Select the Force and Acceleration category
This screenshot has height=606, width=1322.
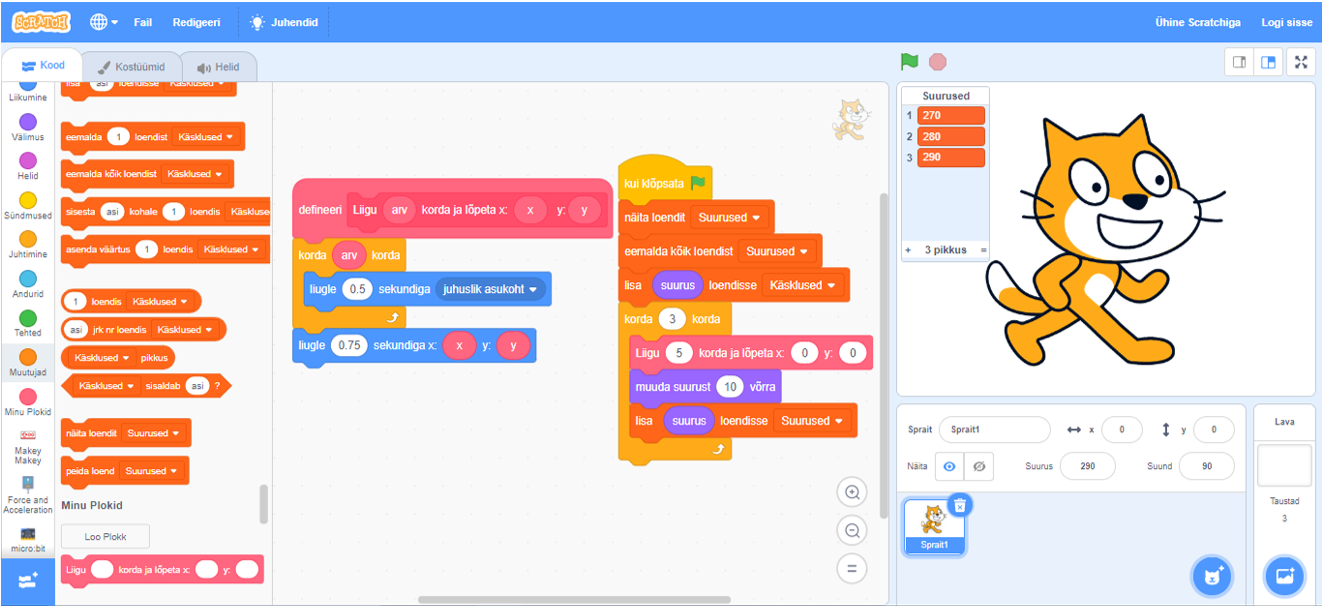point(28,494)
